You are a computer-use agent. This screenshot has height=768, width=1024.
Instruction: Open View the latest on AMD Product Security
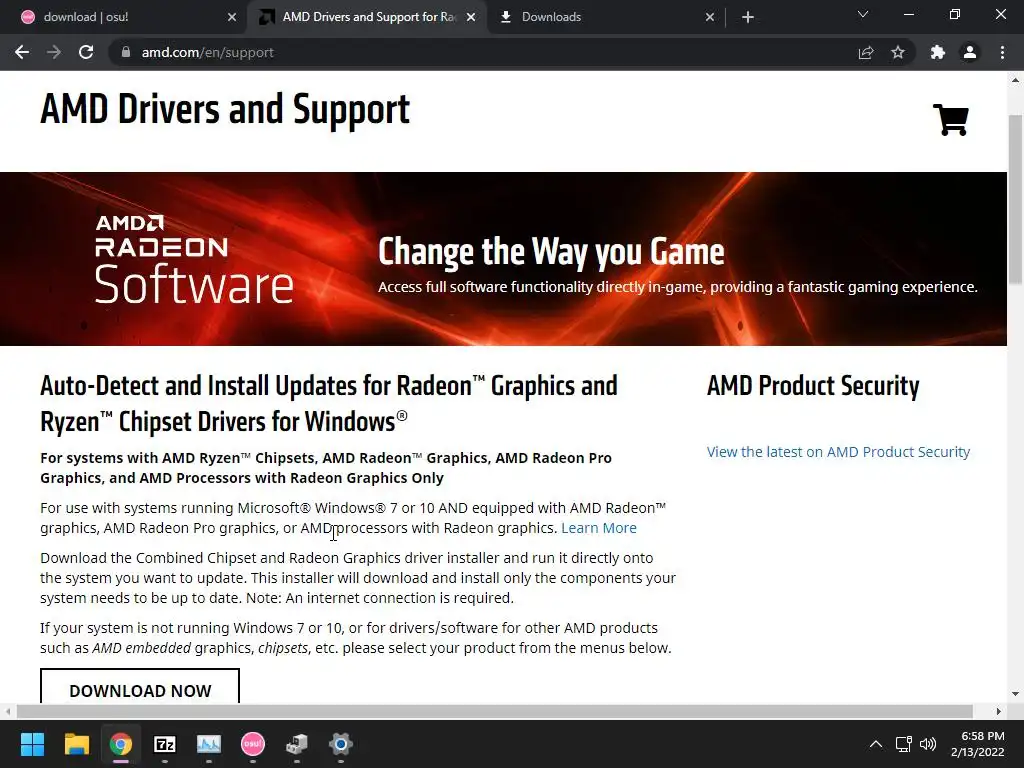838,452
